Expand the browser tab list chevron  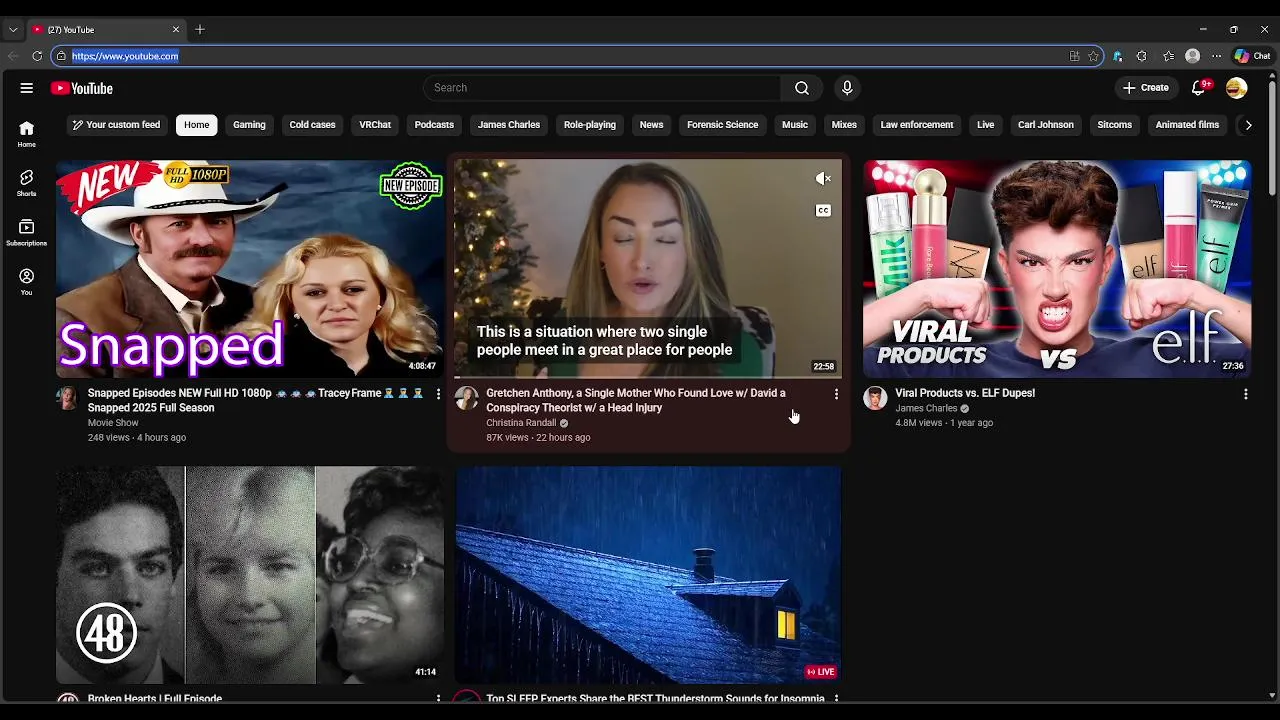13,29
